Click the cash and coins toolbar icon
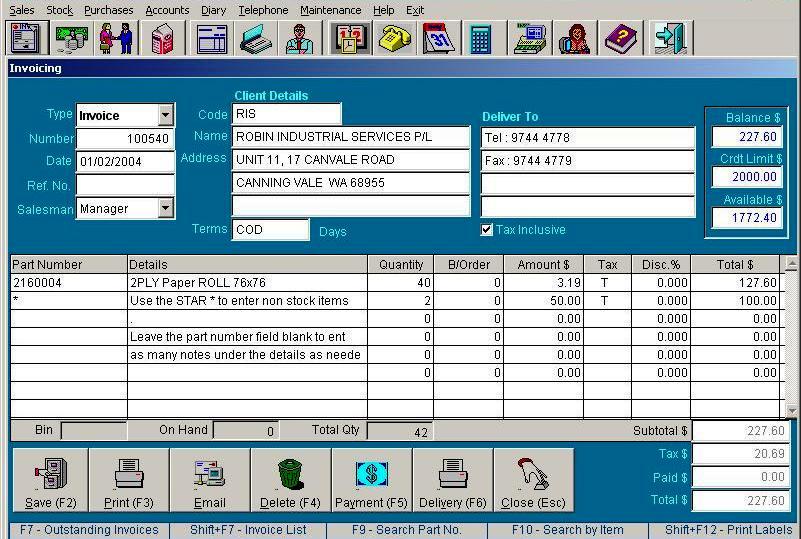The width and height of the screenshot is (801, 539). coord(72,38)
